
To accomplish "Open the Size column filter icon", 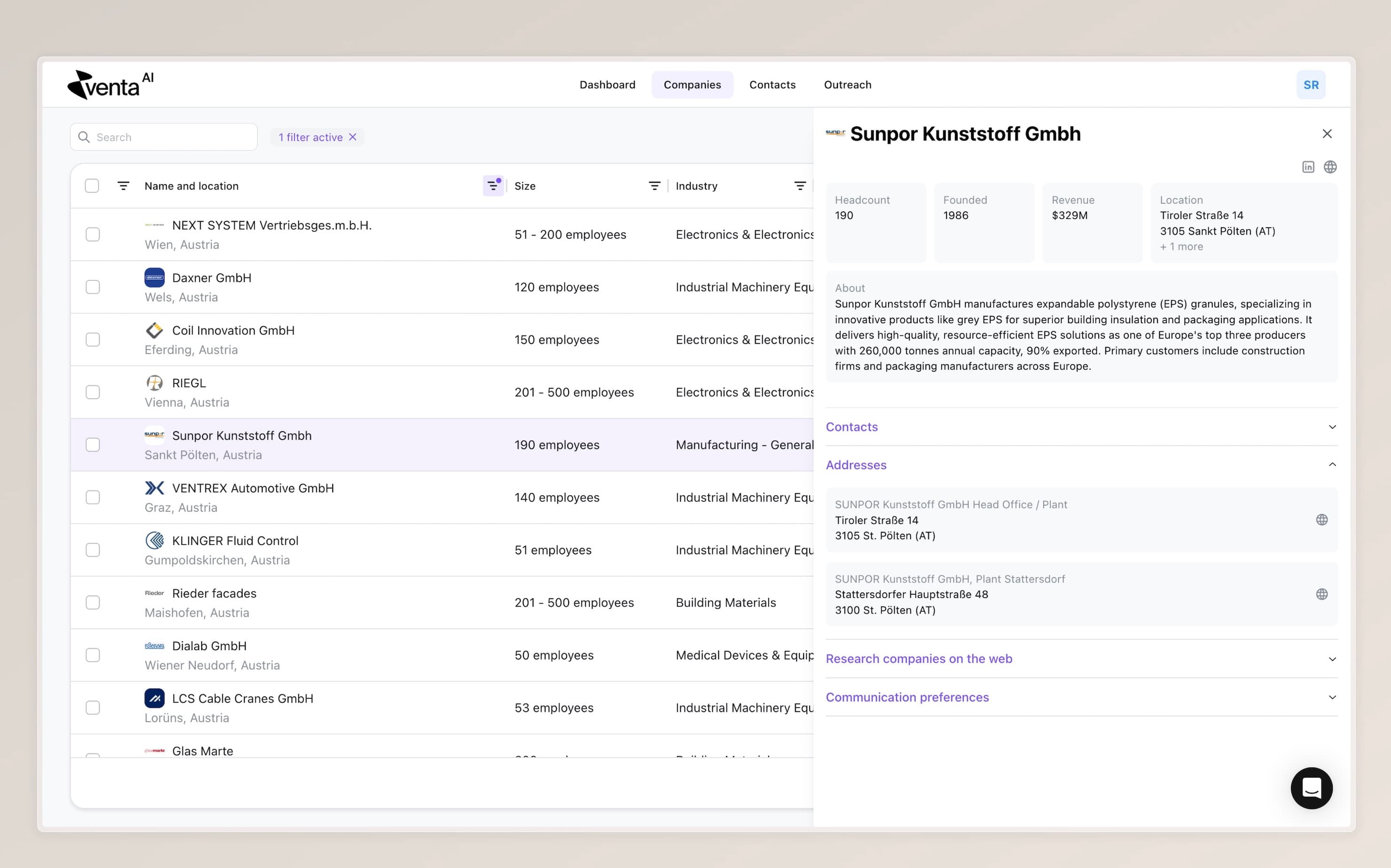I will (654, 186).
